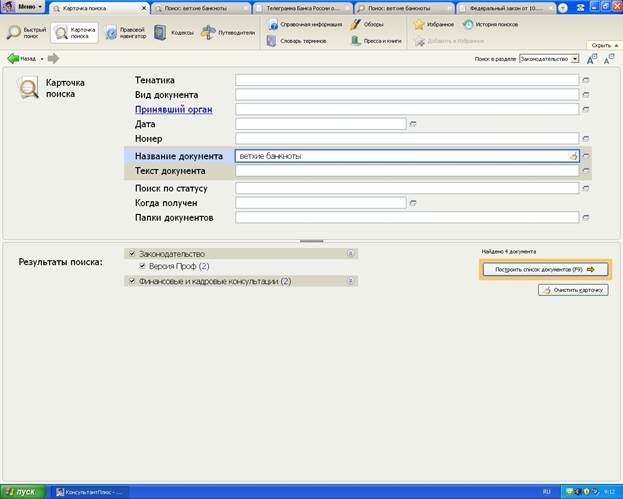Collapse Финансовые и кадровые консультации group
This screenshot has height=499, width=623.
350,281
